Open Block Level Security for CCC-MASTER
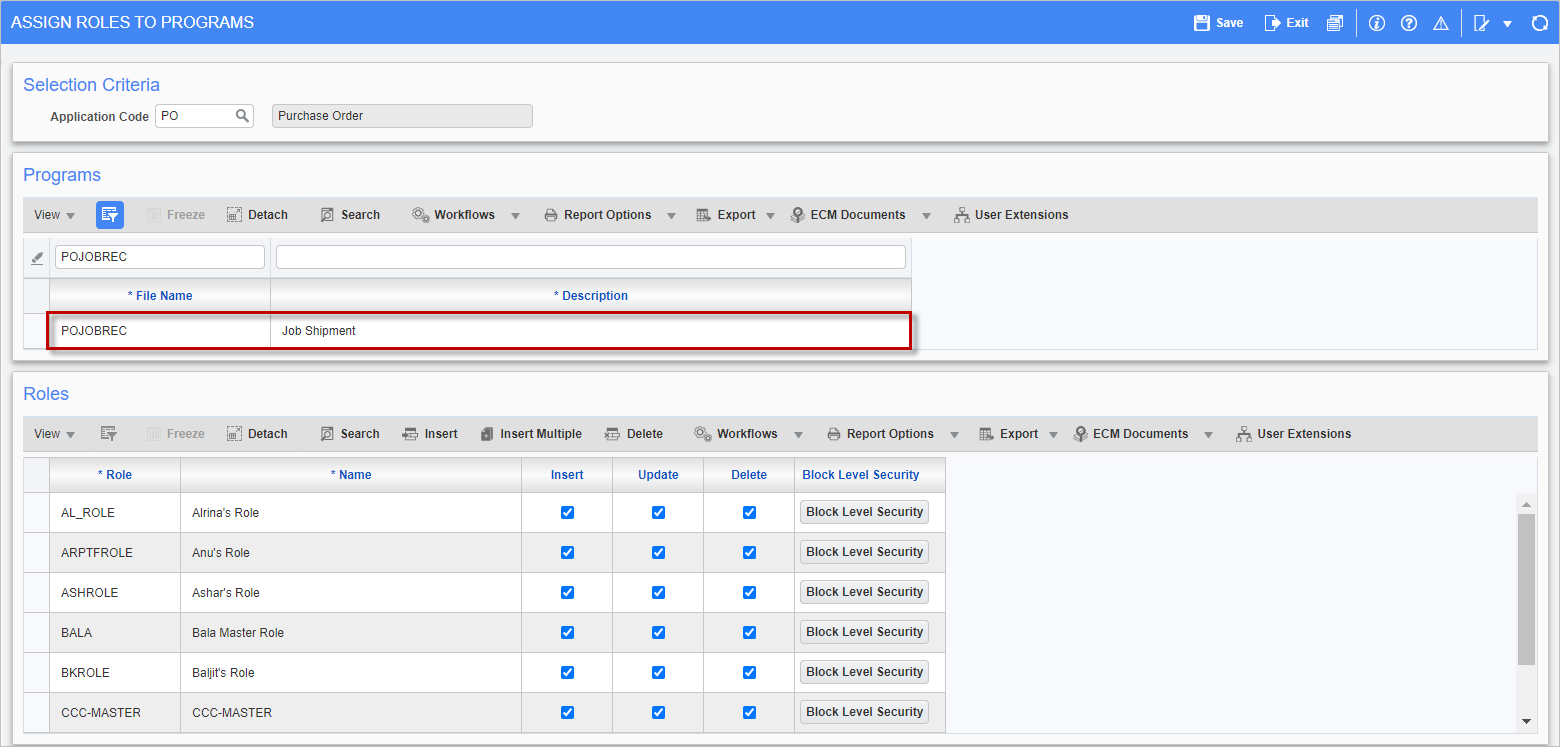The height and width of the screenshot is (747, 1560). tap(864, 712)
